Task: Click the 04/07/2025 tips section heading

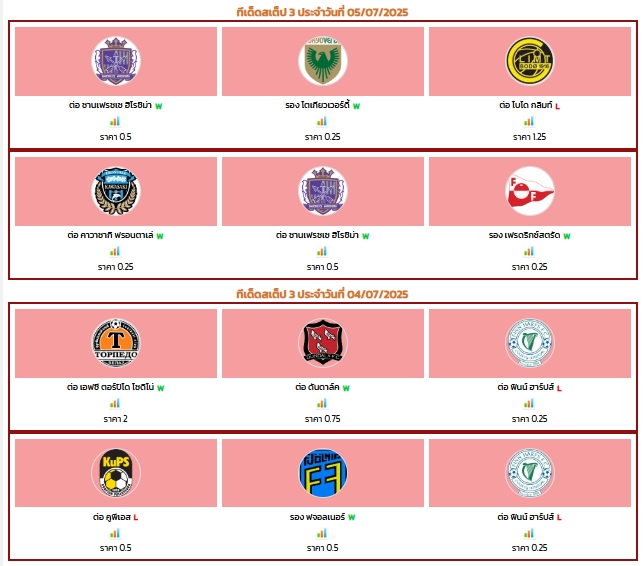Action: pyautogui.click(x=322, y=294)
